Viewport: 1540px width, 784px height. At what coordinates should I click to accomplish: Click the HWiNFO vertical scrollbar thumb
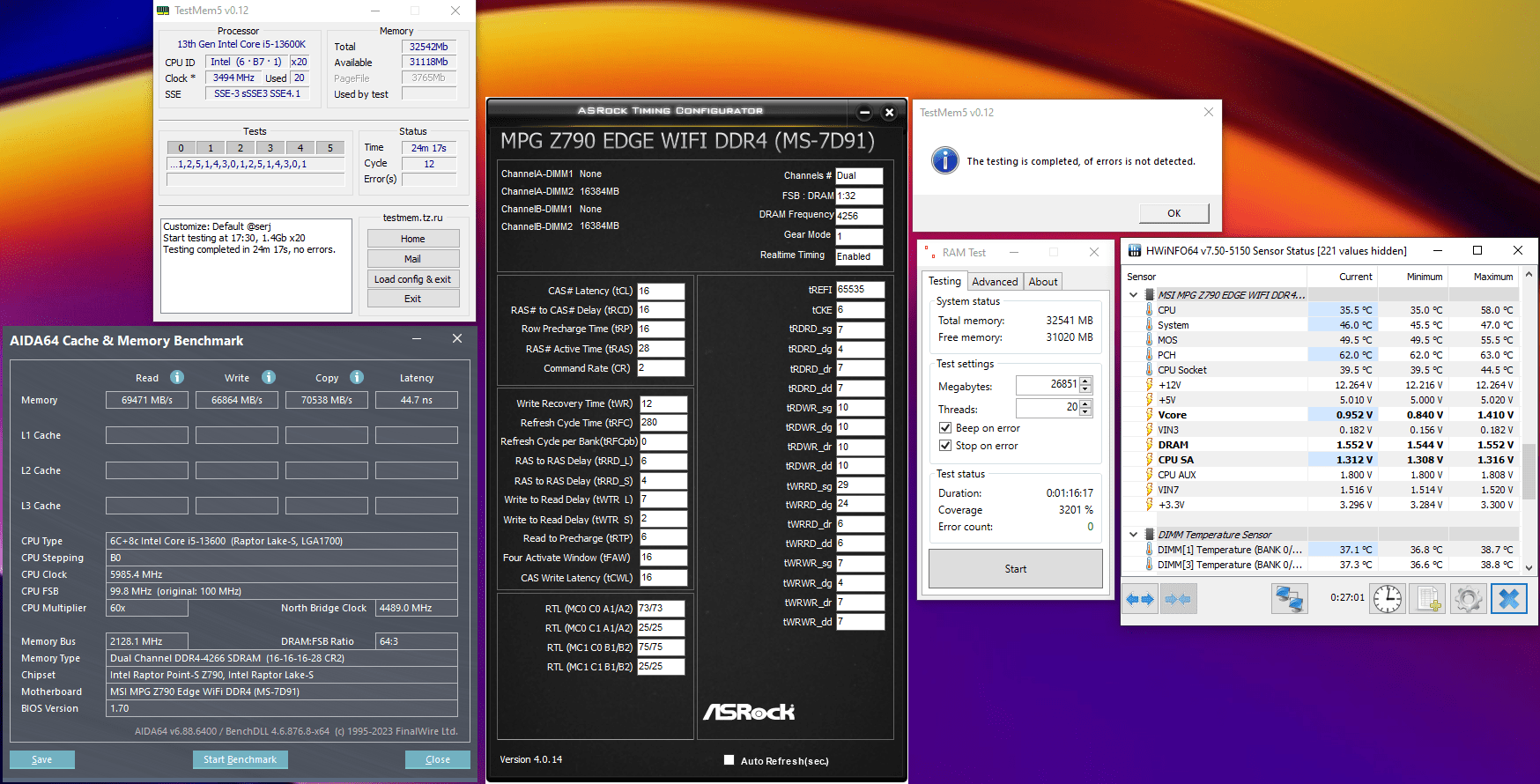(x=1529, y=472)
